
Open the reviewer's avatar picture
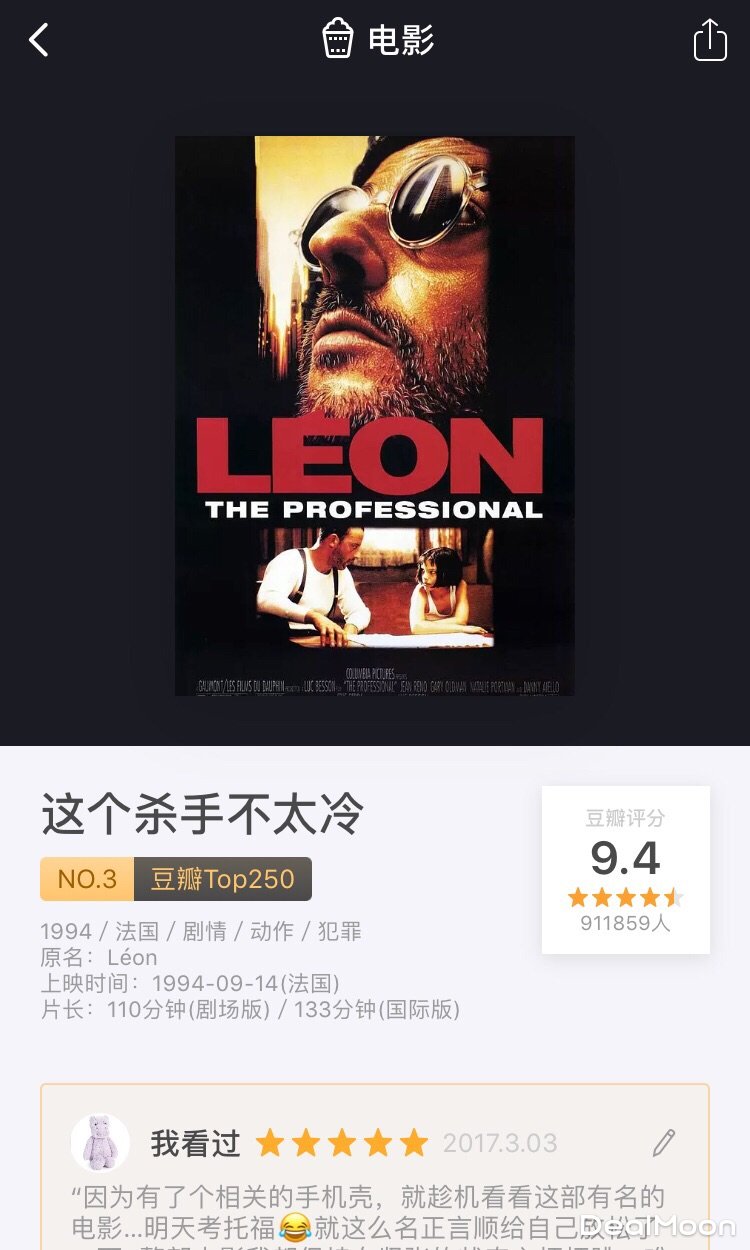pyautogui.click(x=100, y=1142)
